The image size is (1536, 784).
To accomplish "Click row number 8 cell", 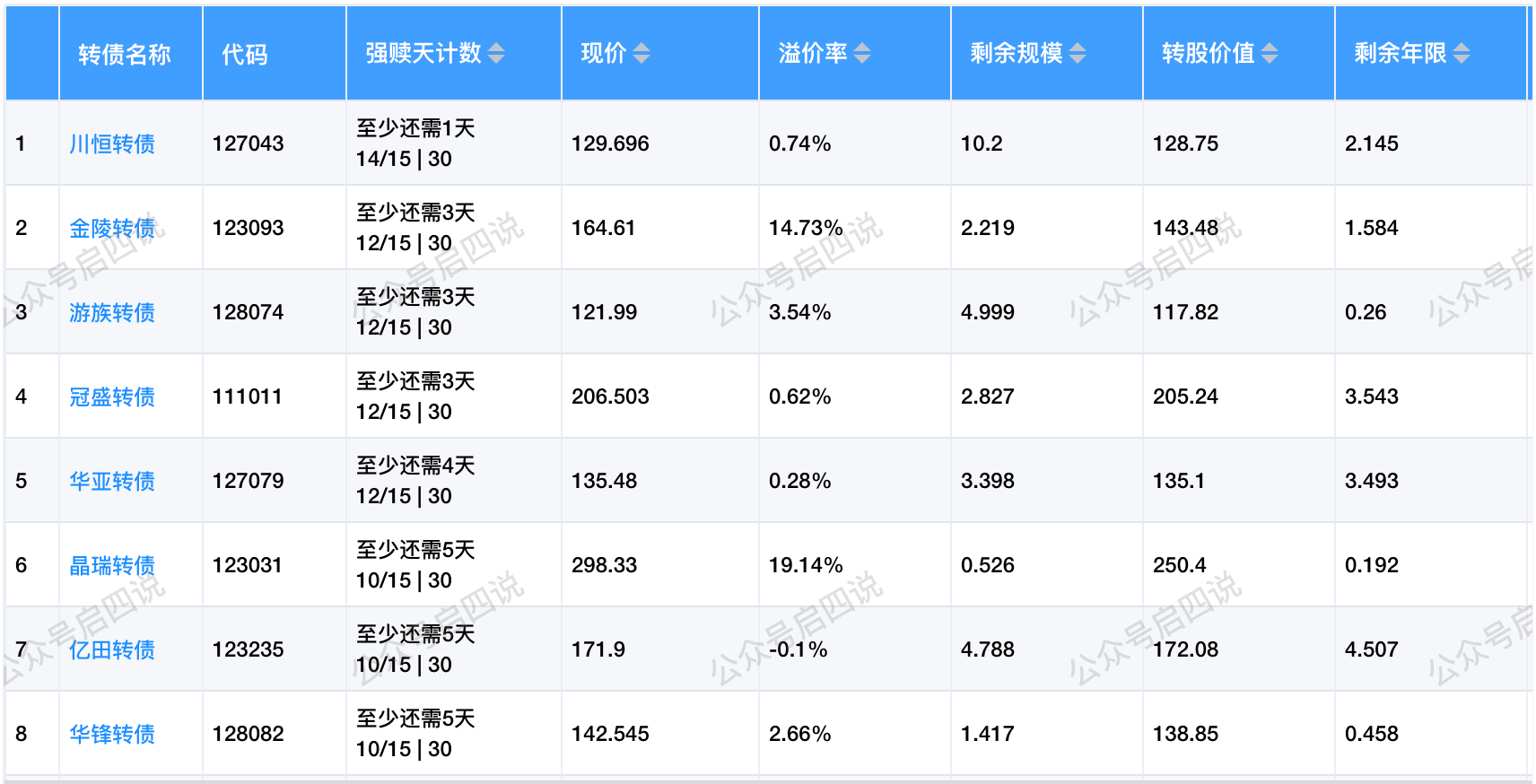I will [22, 734].
